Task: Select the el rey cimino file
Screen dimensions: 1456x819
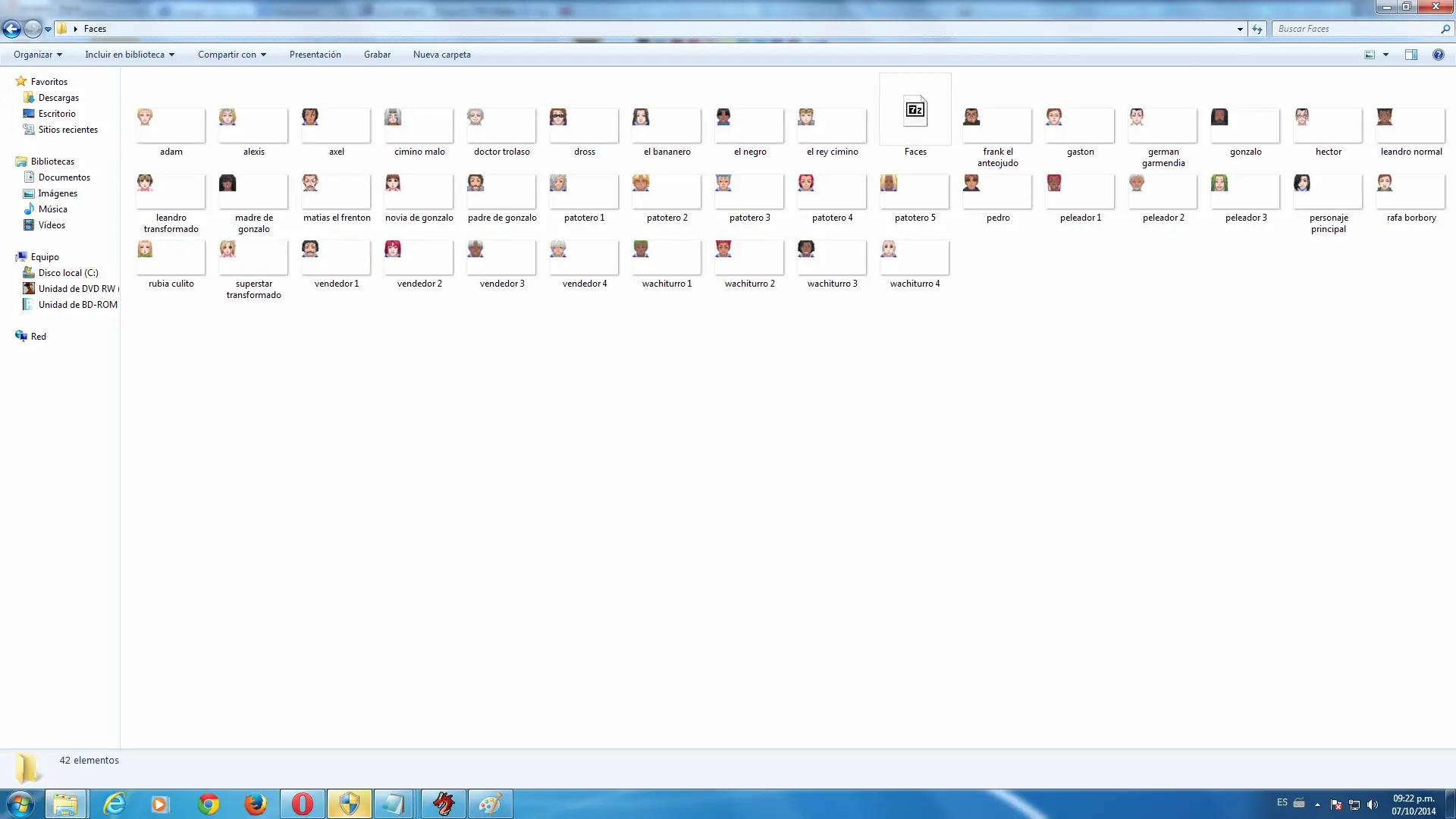Action: tap(833, 126)
